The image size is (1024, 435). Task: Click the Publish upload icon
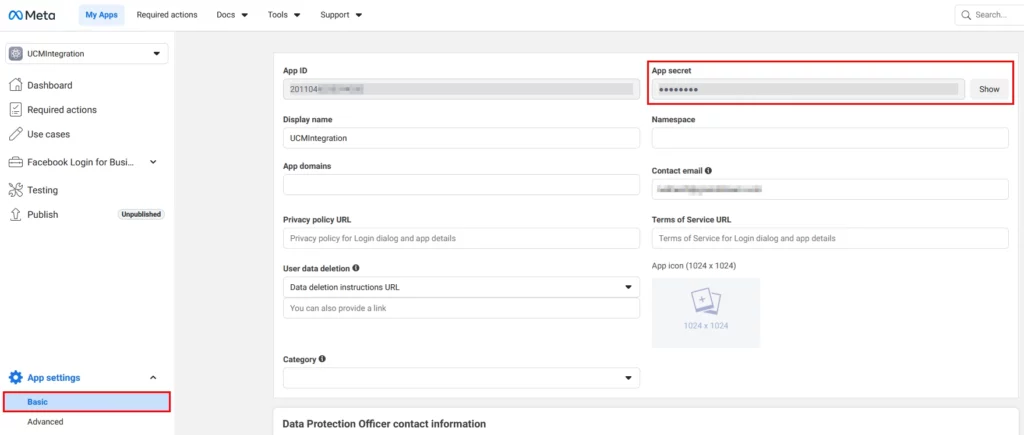pos(16,214)
